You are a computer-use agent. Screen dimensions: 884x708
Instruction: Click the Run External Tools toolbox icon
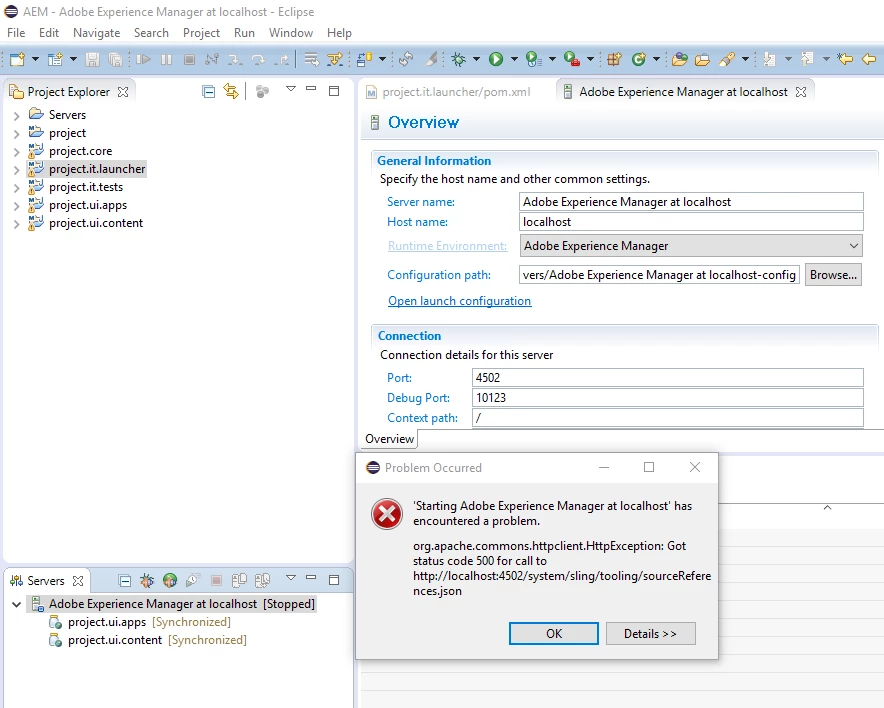[x=571, y=59]
